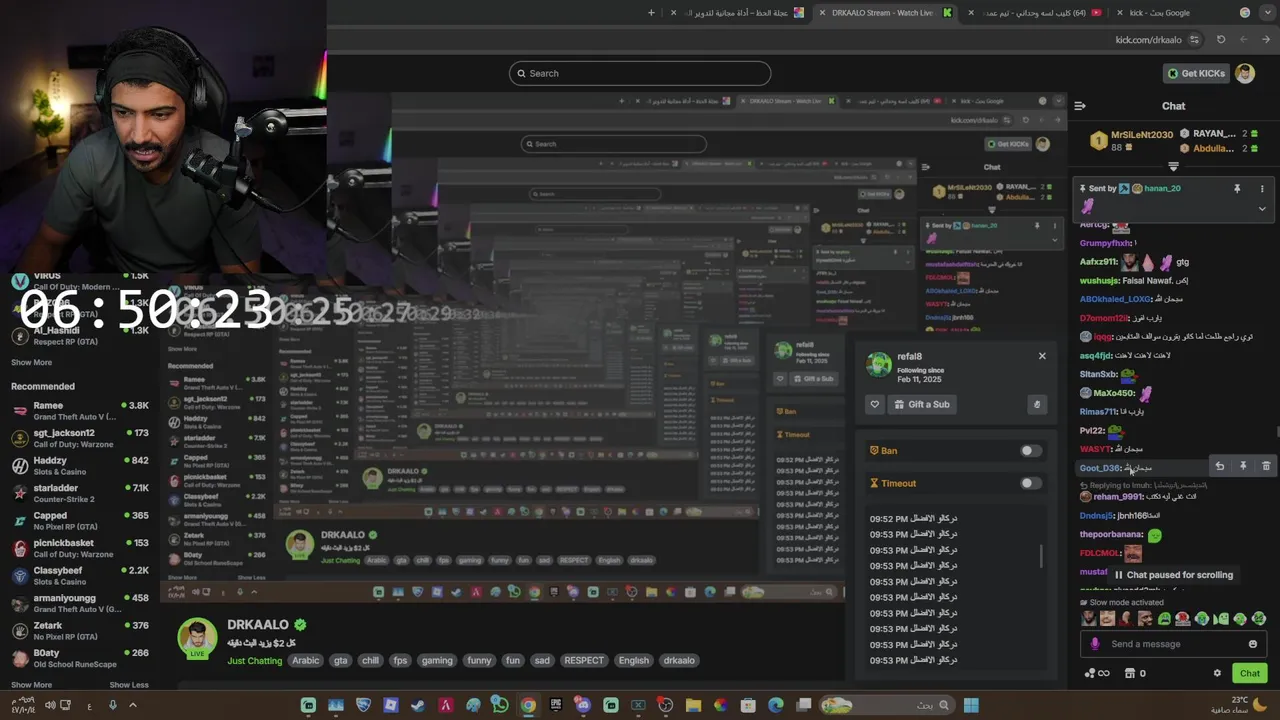The image size is (1280, 720).
Task: Open B0aty channel in Recommended
Action: tap(80, 658)
